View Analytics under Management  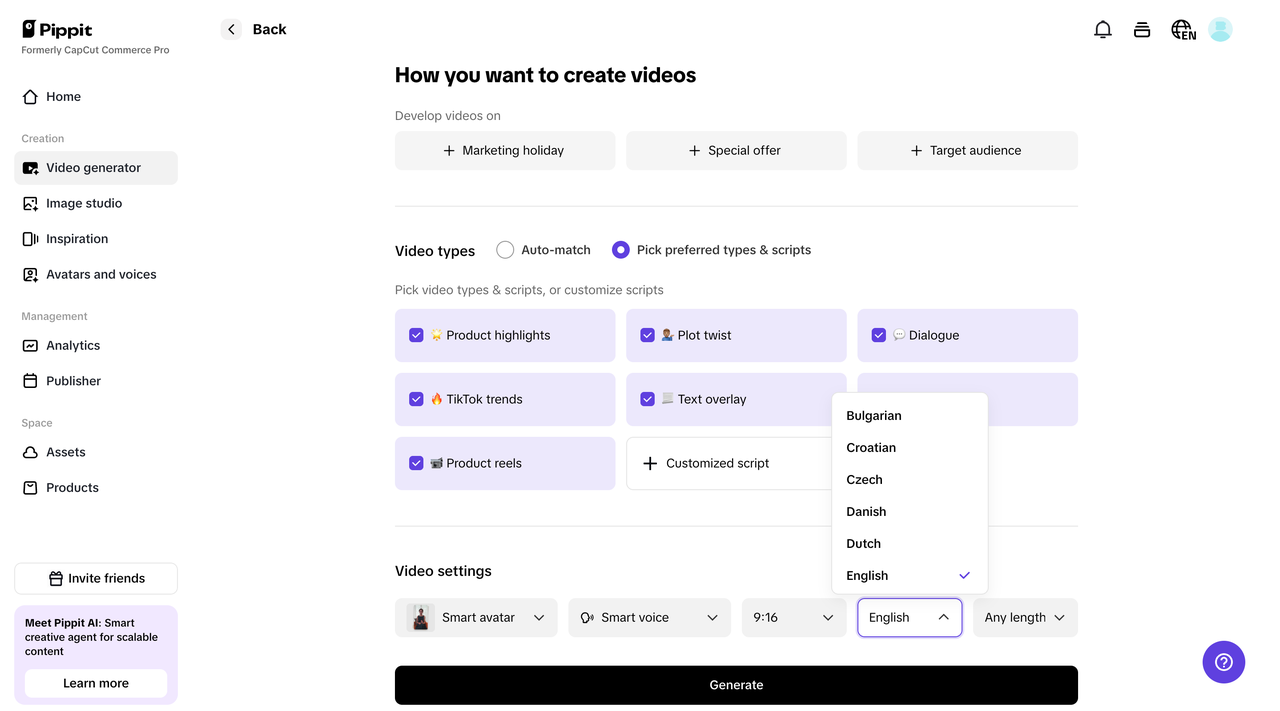(x=73, y=345)
